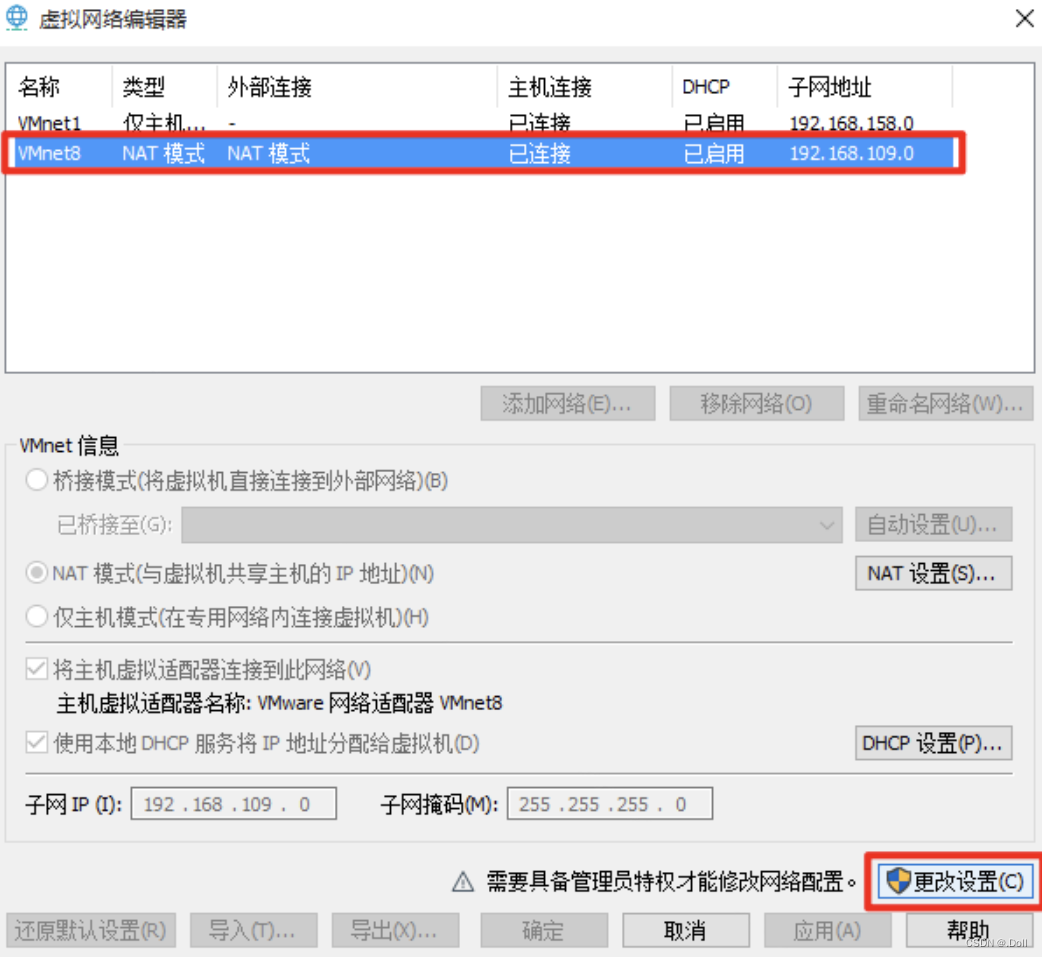The image size is (1042, 957).
Task: Click the 类型 column header
Action: tap(165, 86)
